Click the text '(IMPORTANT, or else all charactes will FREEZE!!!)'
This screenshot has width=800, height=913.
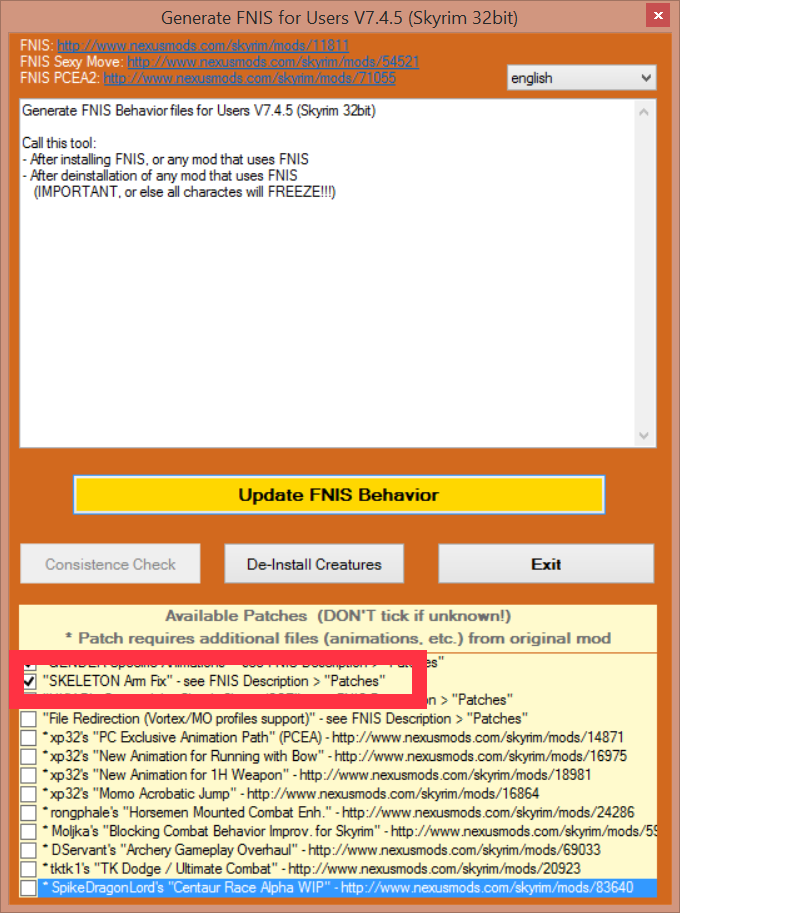click(x=185, y=192)
